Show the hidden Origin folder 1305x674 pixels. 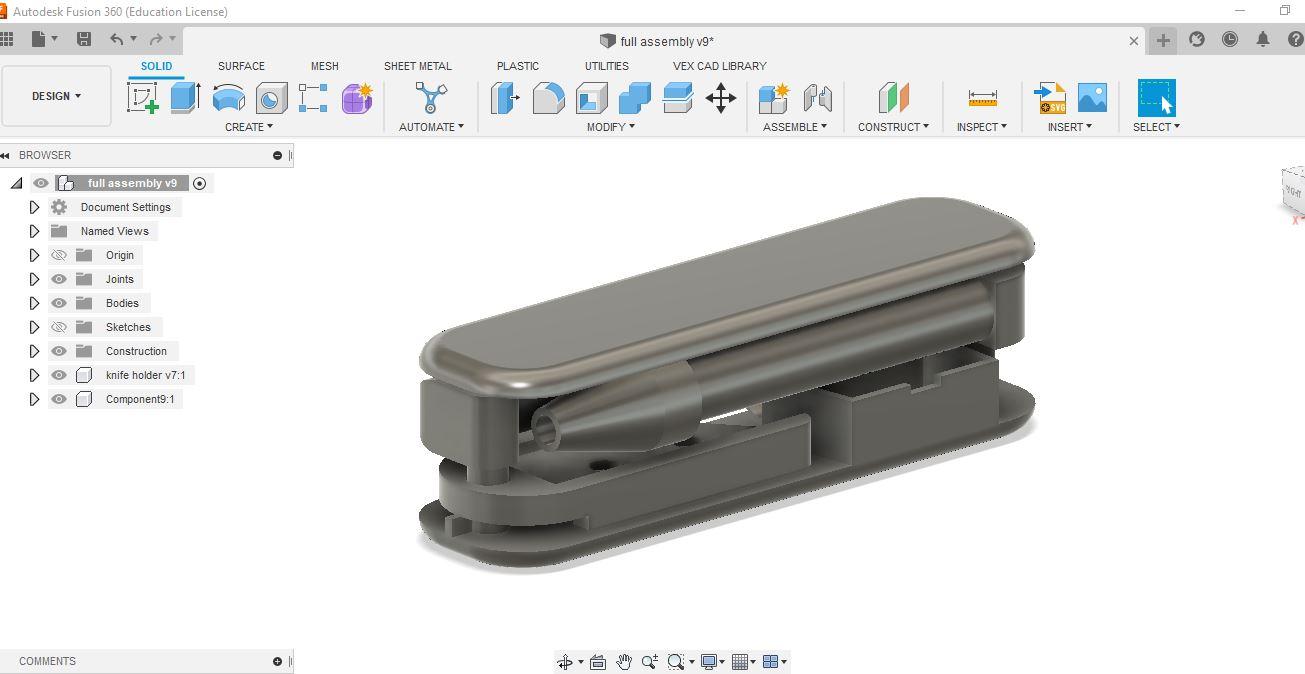[x=59, y=255]
